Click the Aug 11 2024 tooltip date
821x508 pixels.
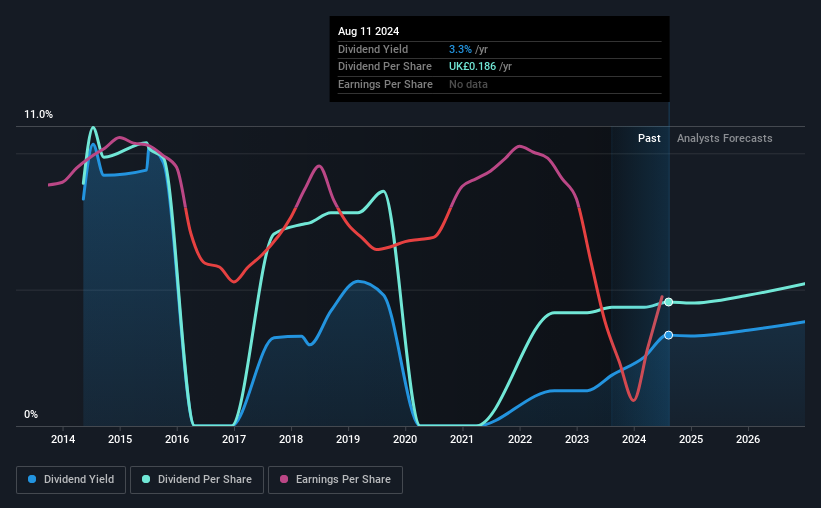369,31
